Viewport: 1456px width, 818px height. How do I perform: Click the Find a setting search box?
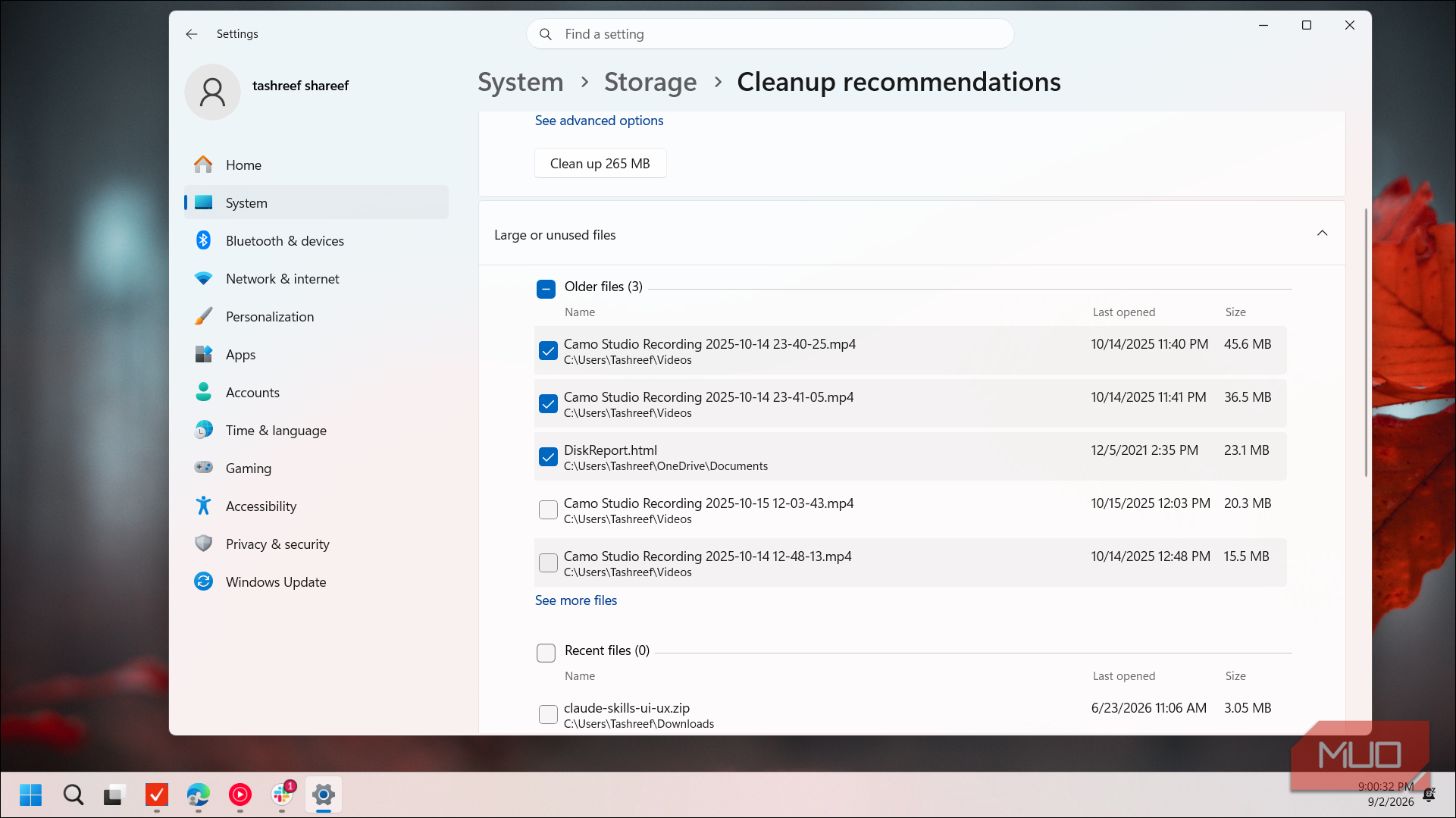click(x=770, y=34)
